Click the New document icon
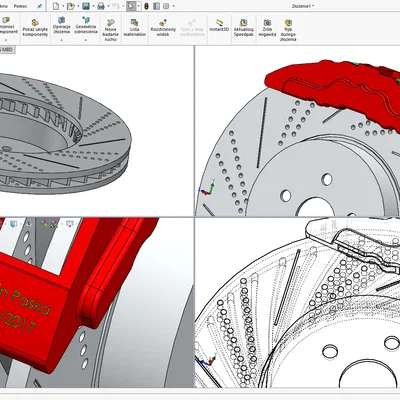The height and width of the screenshot is (400, 400). click(x=56, y=6)
